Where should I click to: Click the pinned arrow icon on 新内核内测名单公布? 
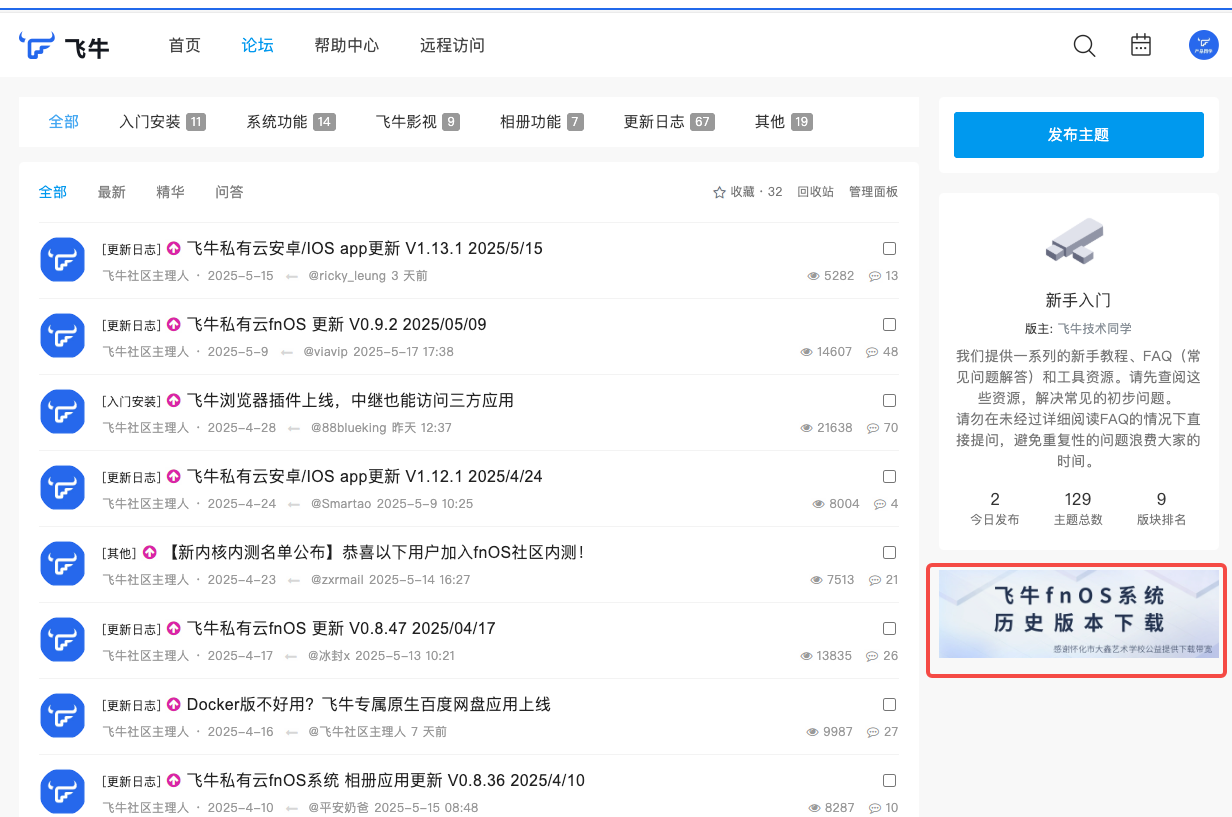tap(150, 553)
